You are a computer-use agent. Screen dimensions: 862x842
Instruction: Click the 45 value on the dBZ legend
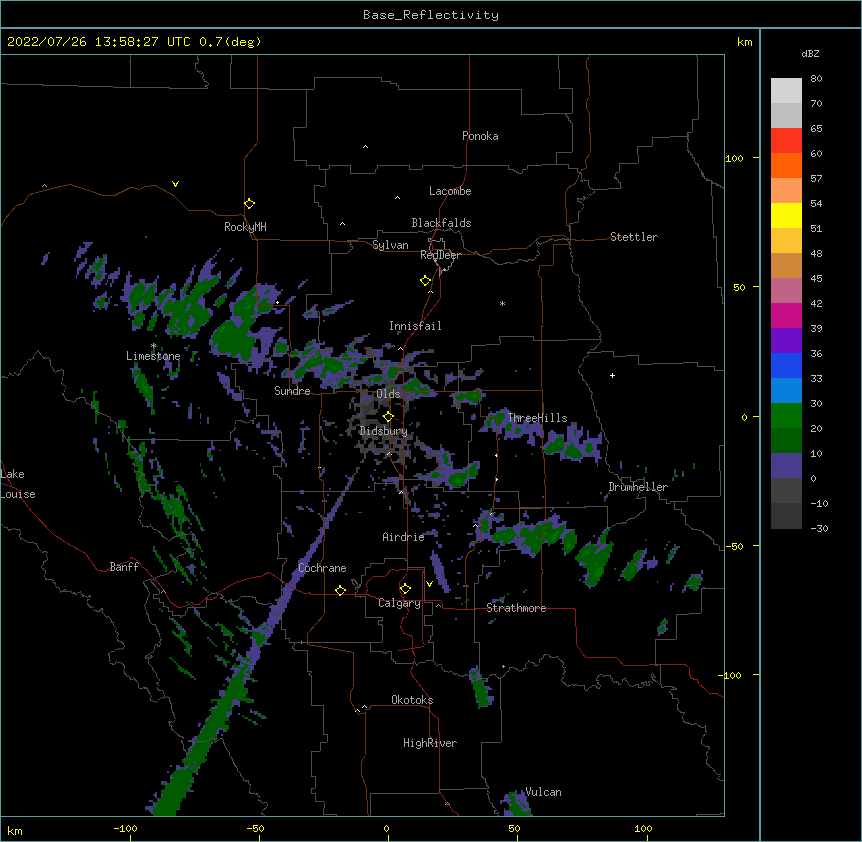816,279
